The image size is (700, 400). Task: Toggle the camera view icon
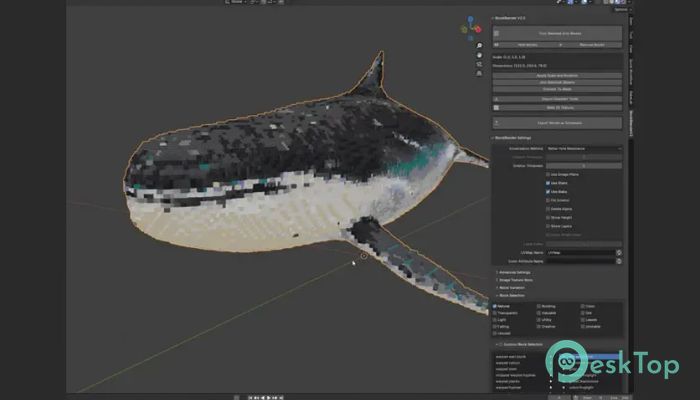point(479,64)
